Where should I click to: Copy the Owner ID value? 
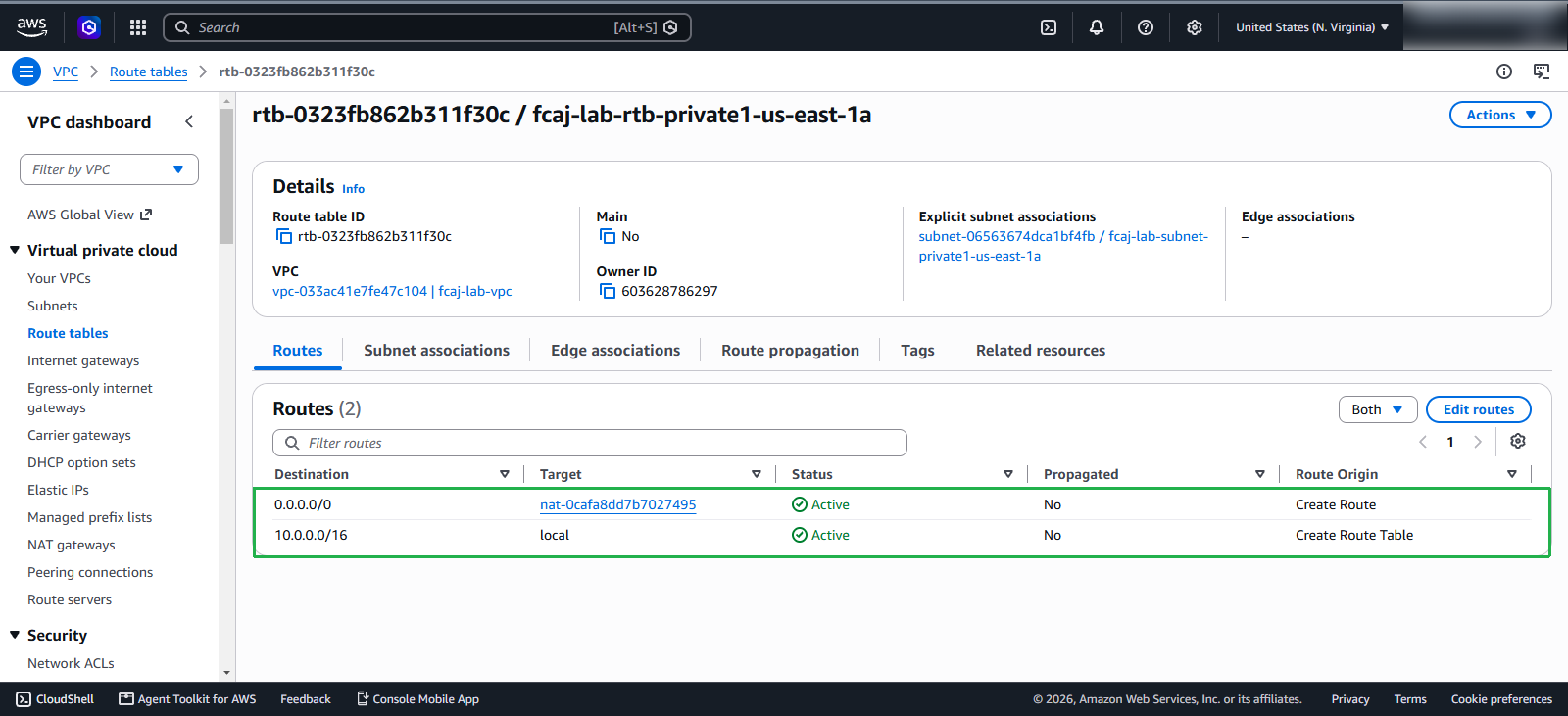point(608,291)
